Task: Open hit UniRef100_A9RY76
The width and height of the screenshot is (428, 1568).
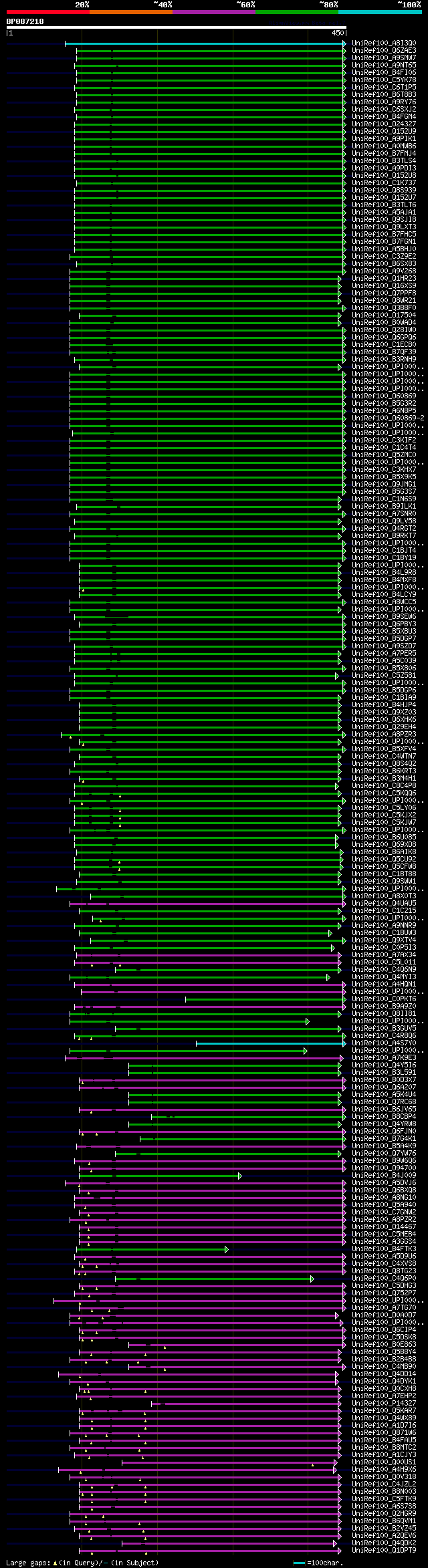Action: [384, 102]
